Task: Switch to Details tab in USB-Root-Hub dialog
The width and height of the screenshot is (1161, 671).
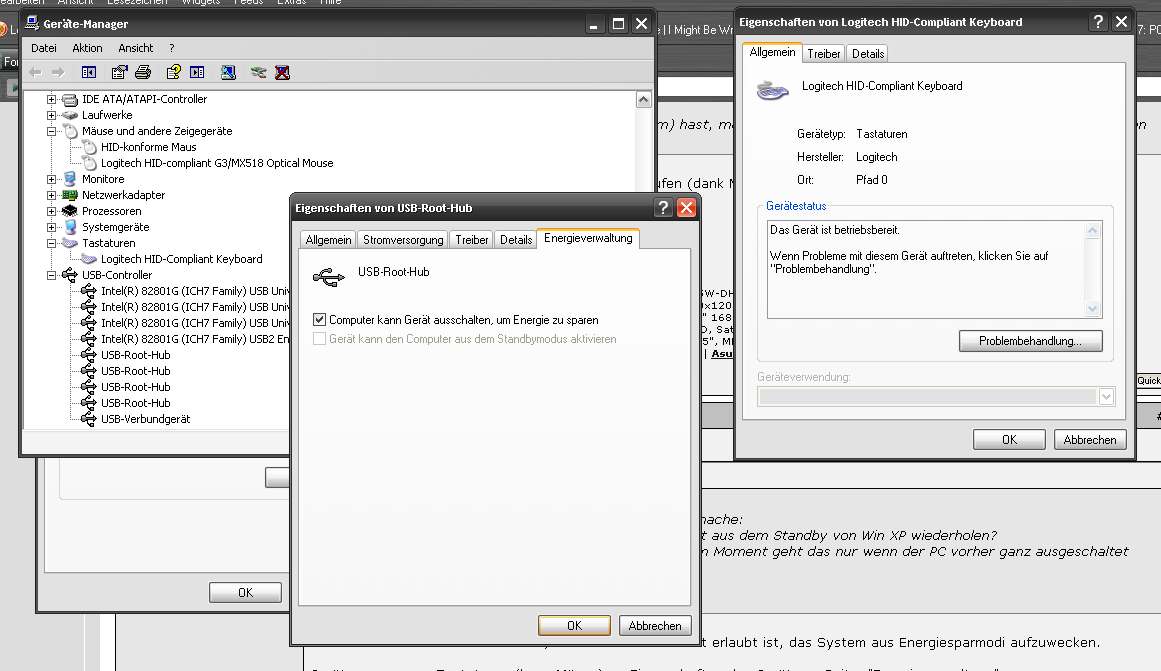Action: (515, 240)
